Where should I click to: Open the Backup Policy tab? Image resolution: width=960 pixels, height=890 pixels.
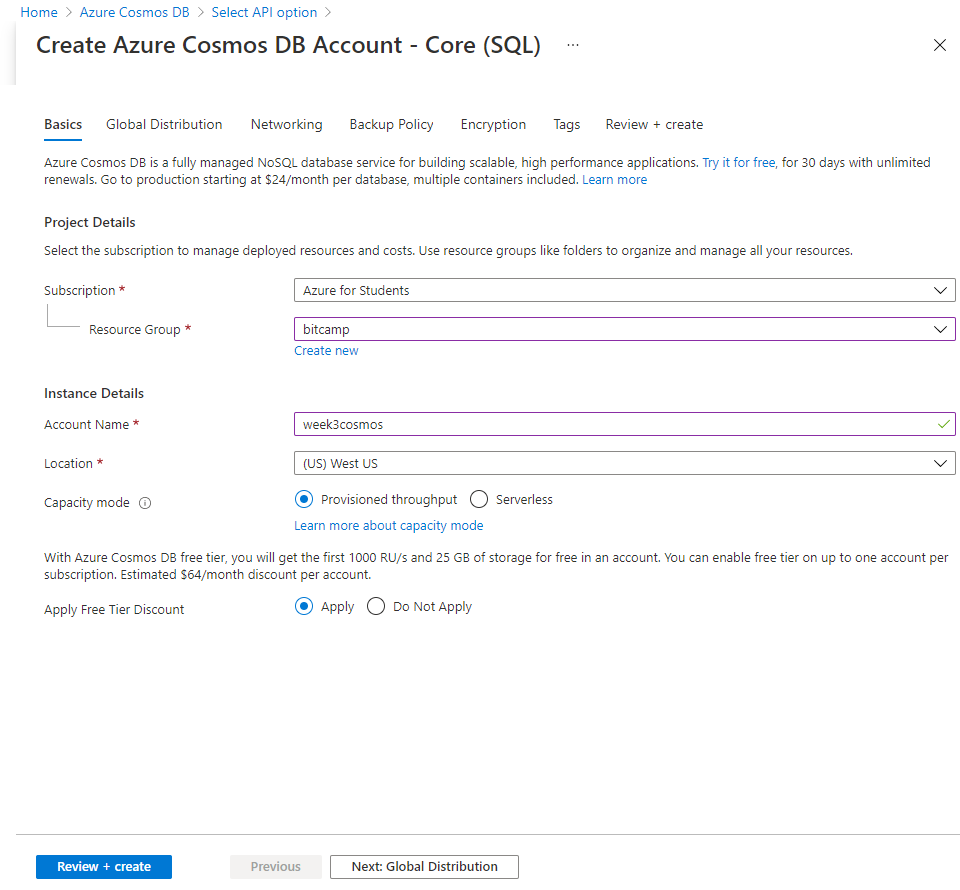[x=391, y=124]
